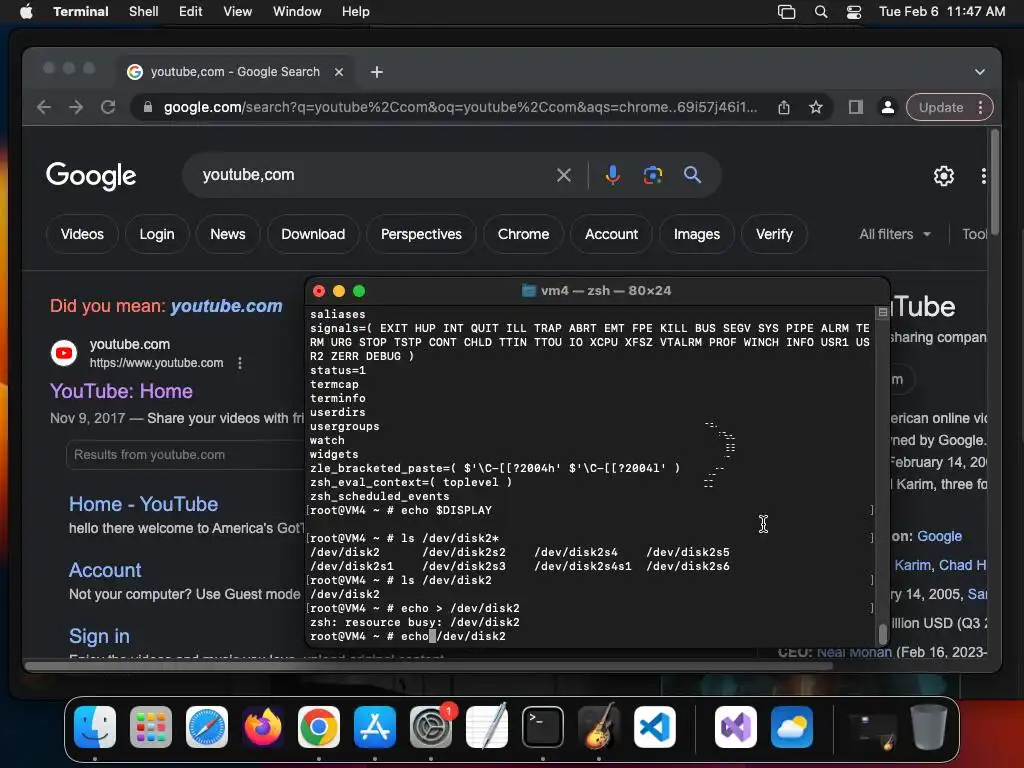Viewport: 1024px width, 768px height.
Task: Open TextEdit from the dock
Action: point(487,726)
